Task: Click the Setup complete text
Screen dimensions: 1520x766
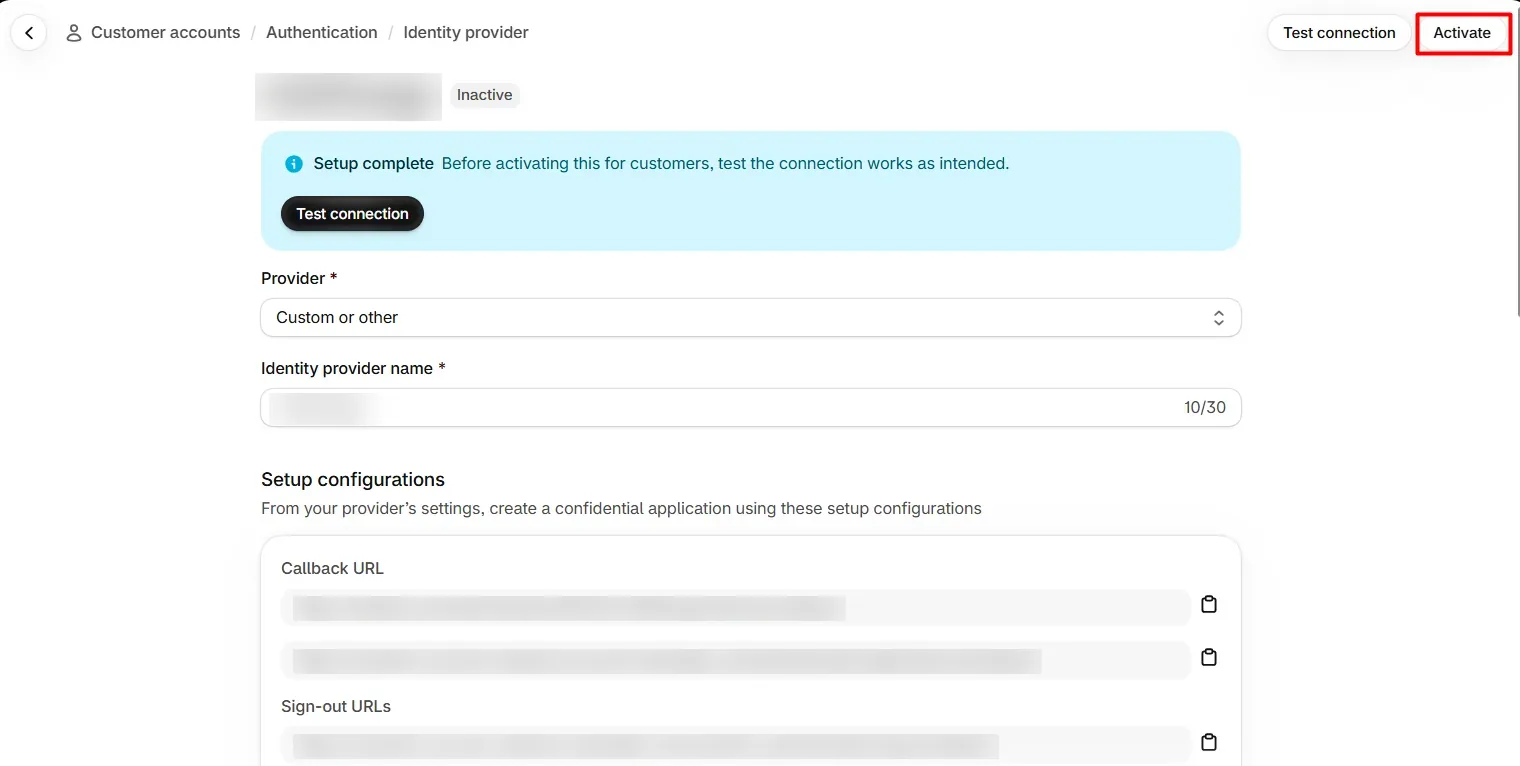Action: [374, 164]
